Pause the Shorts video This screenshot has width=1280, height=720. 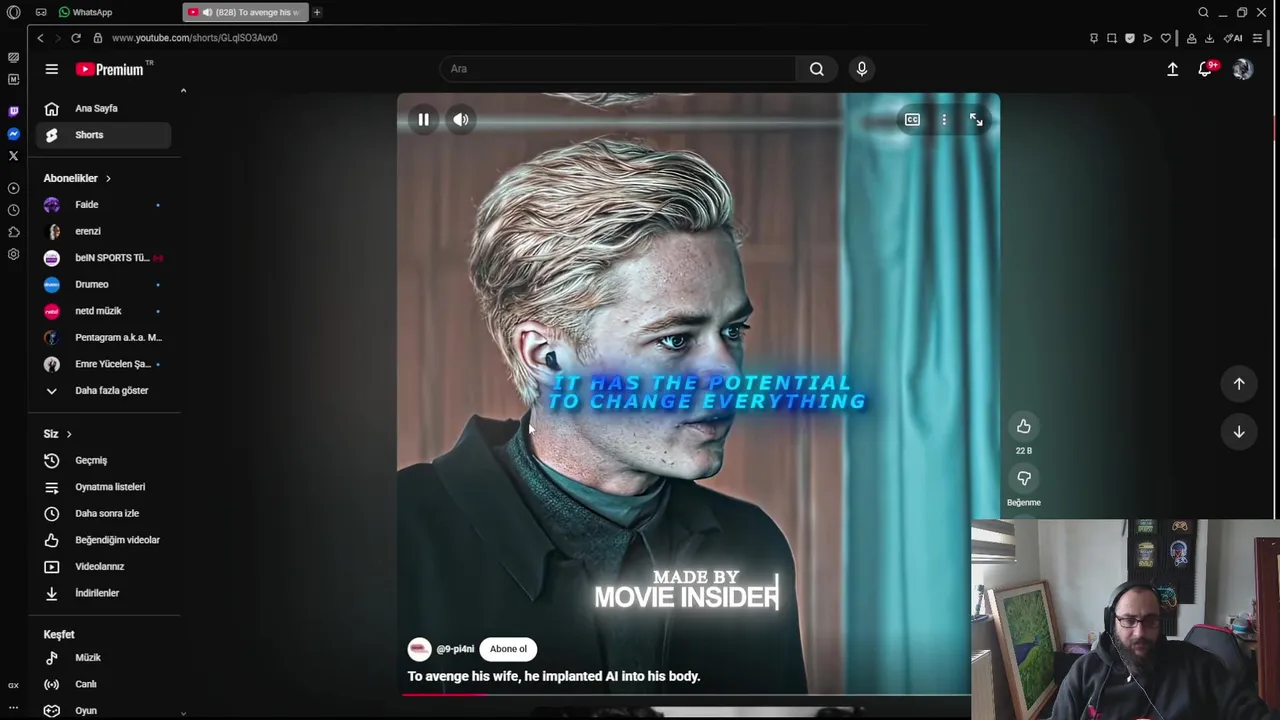423,120
